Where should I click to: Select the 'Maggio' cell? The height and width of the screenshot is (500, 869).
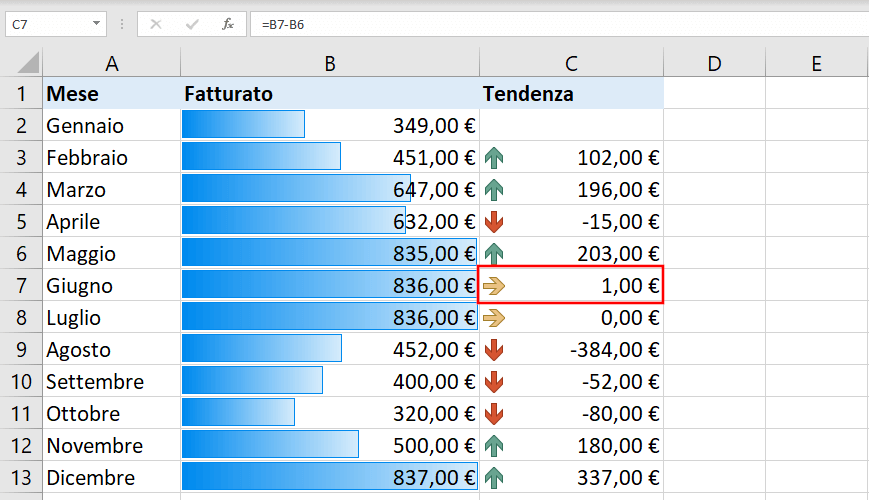coord(111,253)
